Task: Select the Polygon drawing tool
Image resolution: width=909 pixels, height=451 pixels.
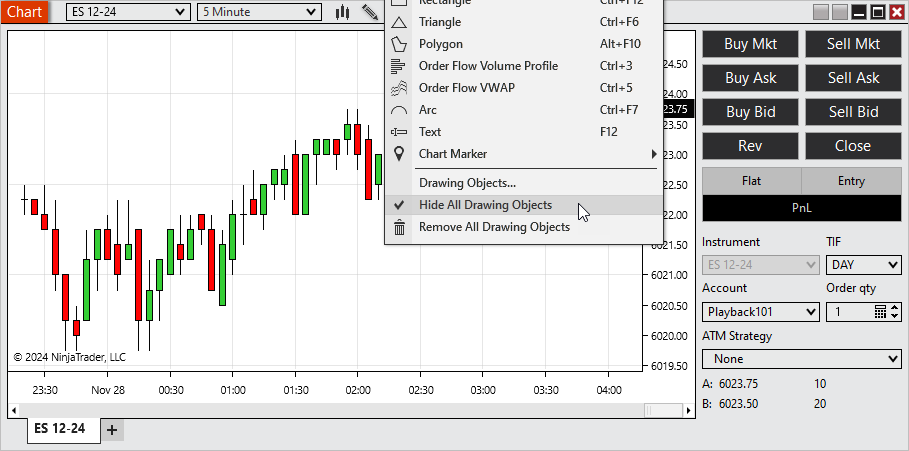Action: pyautogui.click(x=440, y=44)
